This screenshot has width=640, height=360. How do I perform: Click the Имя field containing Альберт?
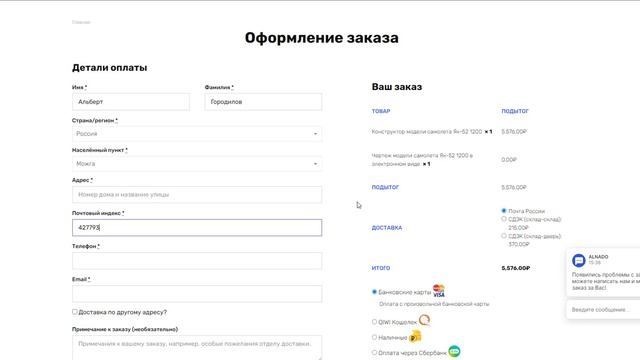pyautogui.click(x=131, y=102)
